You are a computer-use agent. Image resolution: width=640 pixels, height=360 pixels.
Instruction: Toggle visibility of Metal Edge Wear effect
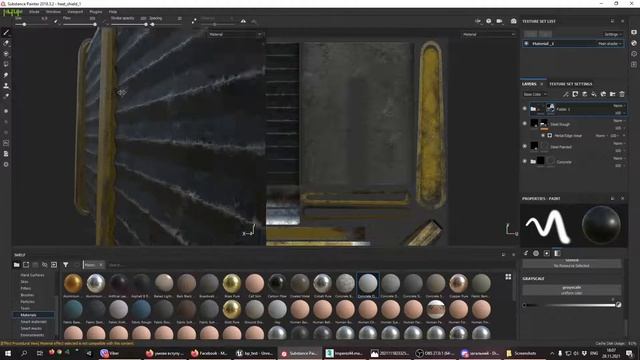[x=543, y=136]
